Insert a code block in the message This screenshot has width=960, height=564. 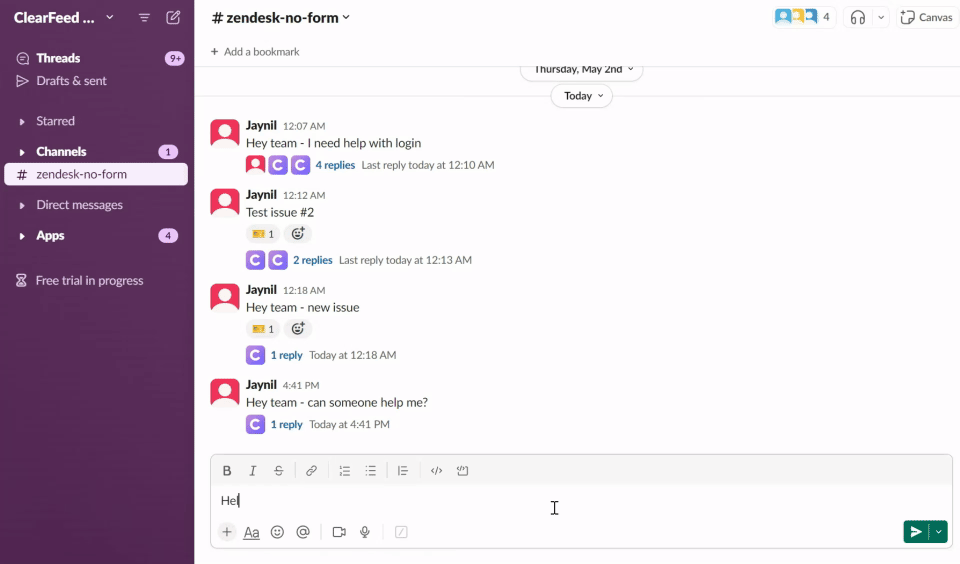coord(463,471)
